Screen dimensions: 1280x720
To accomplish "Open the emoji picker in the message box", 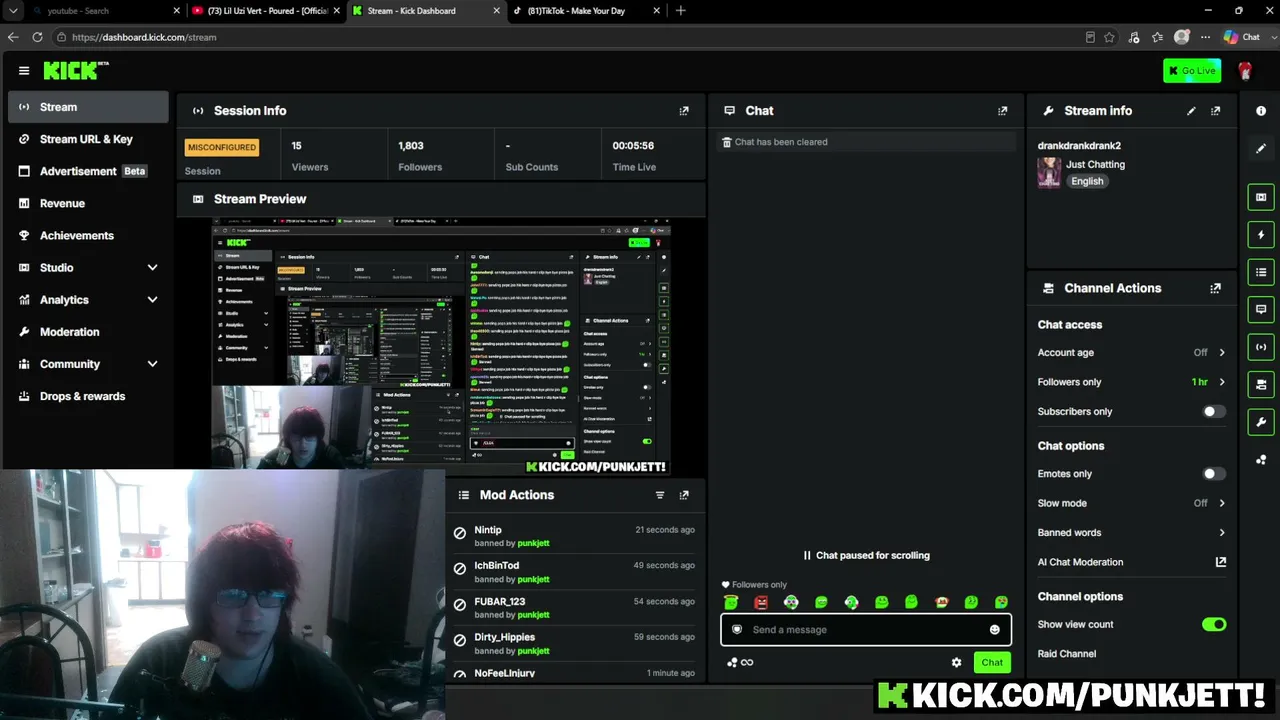I will pos(995,630).
